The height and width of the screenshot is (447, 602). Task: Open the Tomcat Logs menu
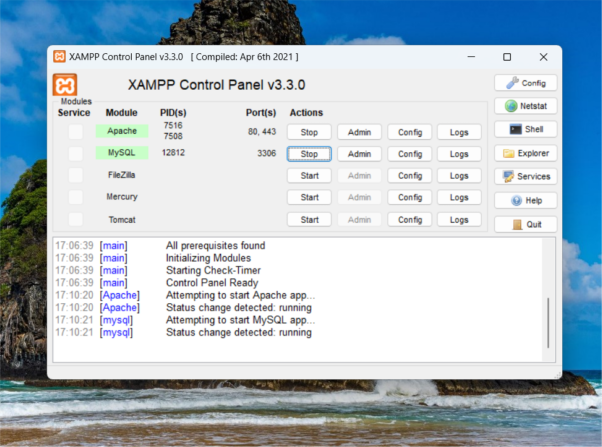tap(459, 220)
